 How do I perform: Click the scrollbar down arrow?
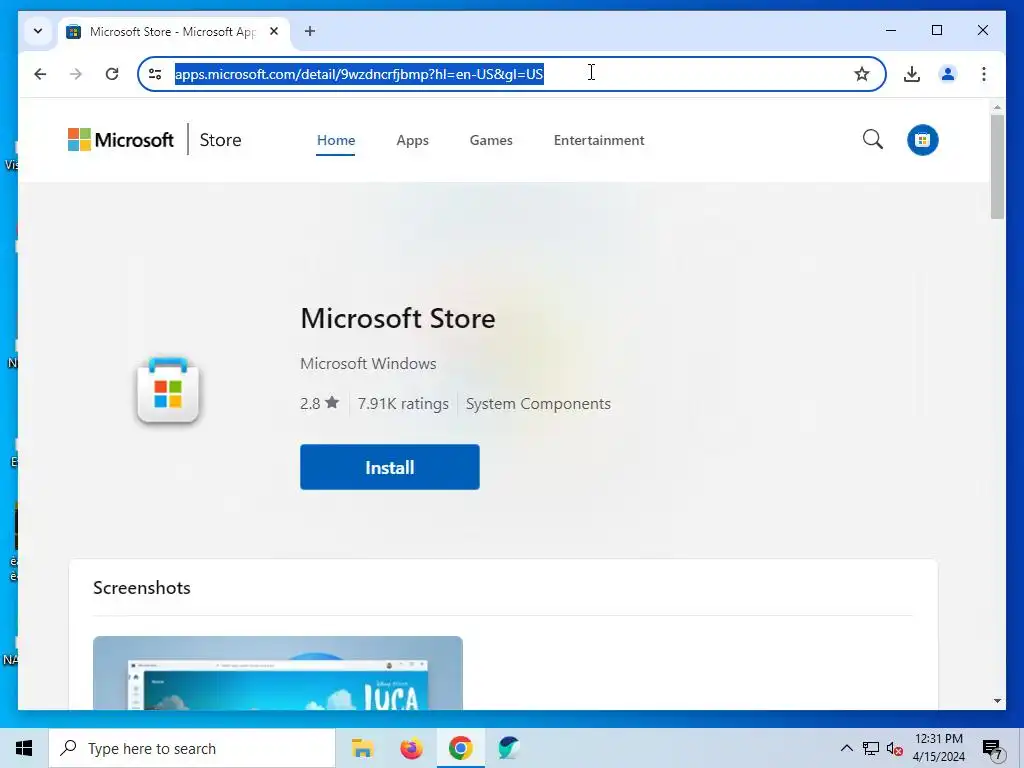pyautogui.click(x=997, y=701)
